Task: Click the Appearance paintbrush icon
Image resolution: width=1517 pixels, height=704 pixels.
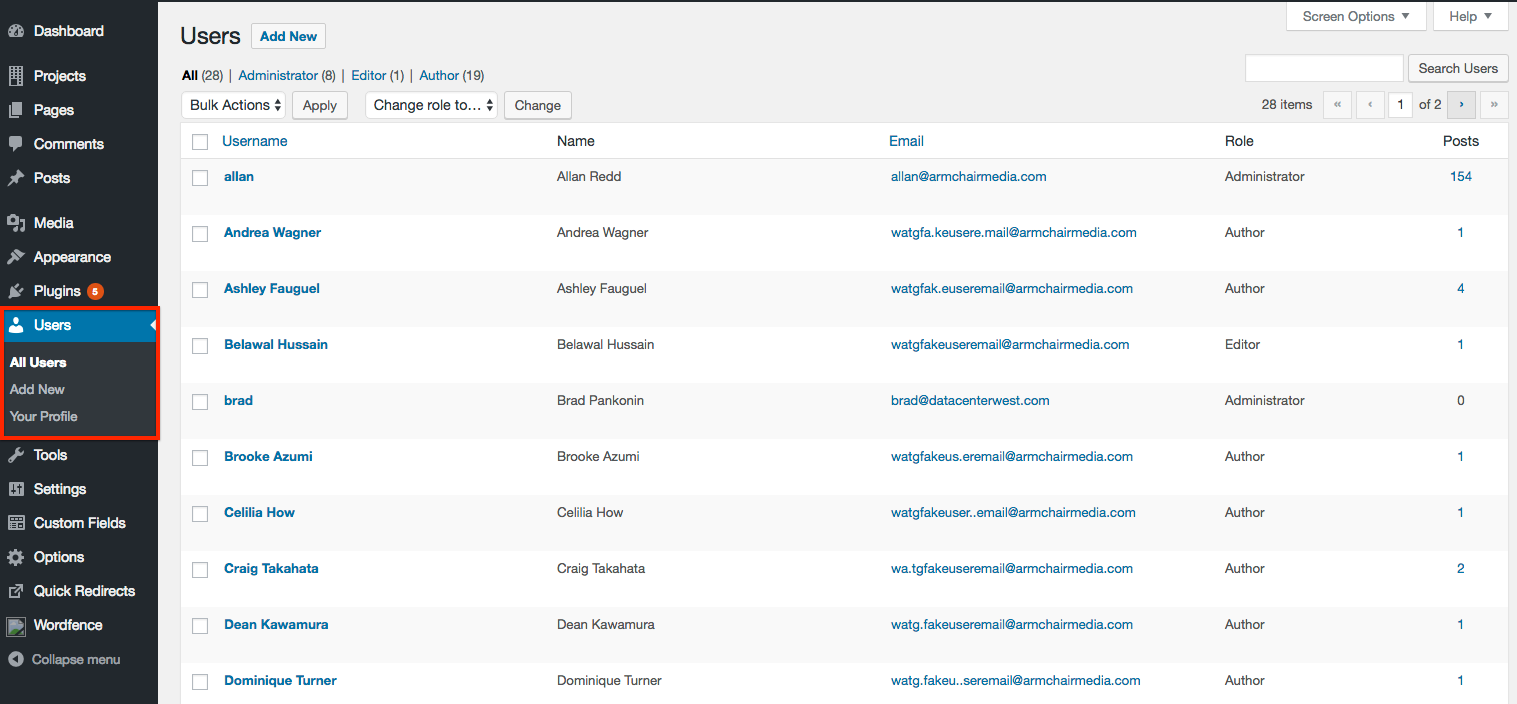Action: [16, 257]
